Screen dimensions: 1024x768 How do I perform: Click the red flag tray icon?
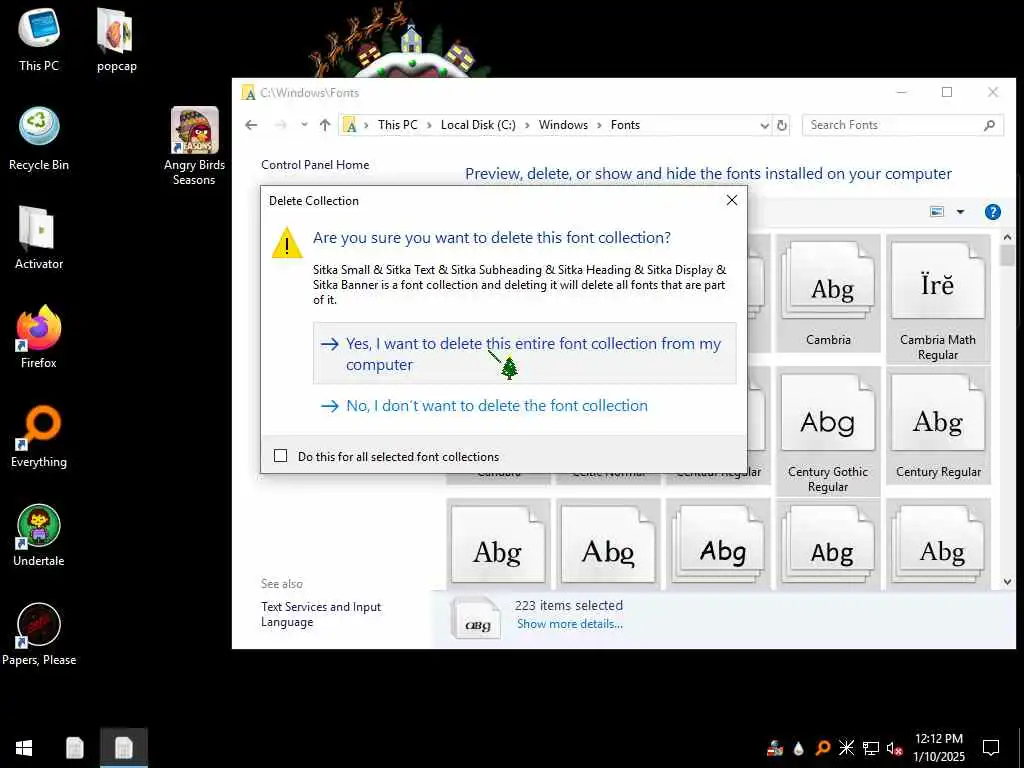775,748
